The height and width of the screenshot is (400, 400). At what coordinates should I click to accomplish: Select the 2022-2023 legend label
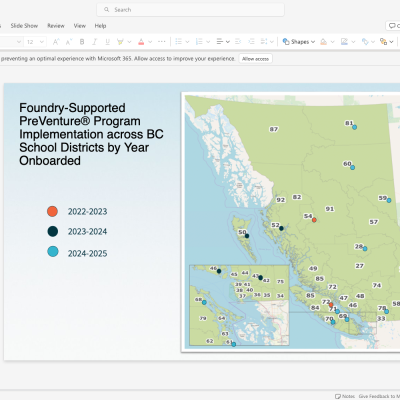88,212
